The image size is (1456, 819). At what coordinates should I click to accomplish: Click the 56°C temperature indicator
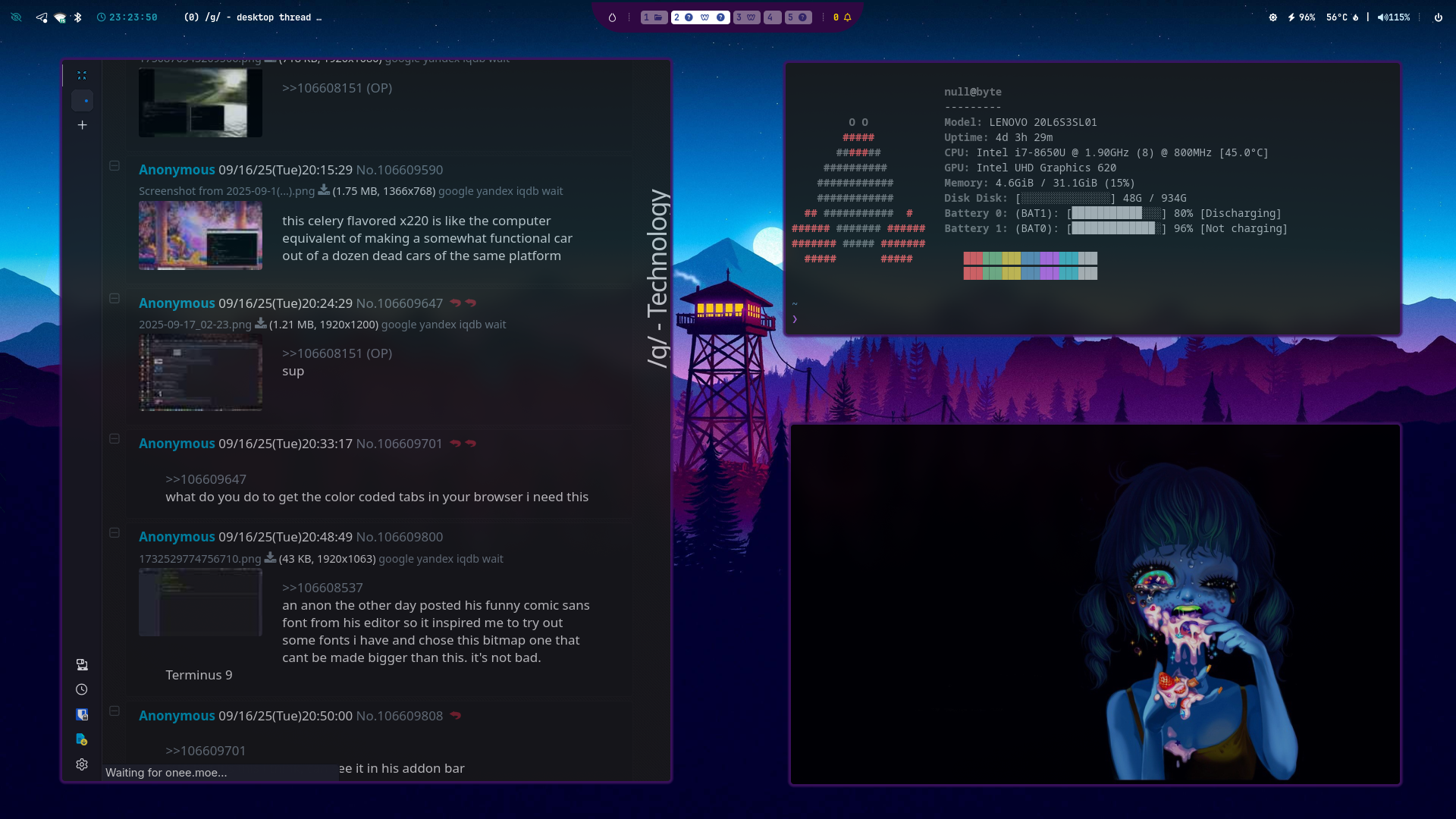(x=1342, y=17)
